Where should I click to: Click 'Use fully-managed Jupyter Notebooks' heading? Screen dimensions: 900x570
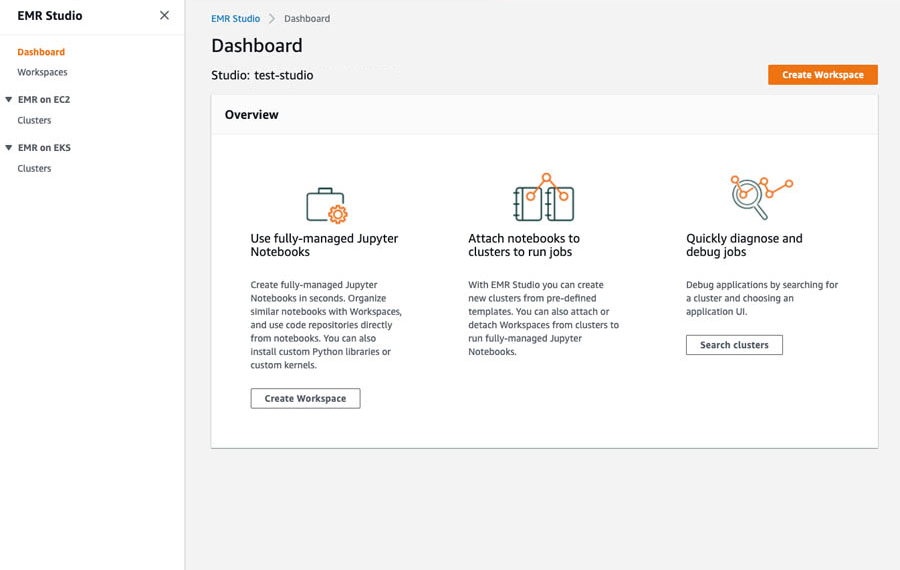[x=324, y=245]
